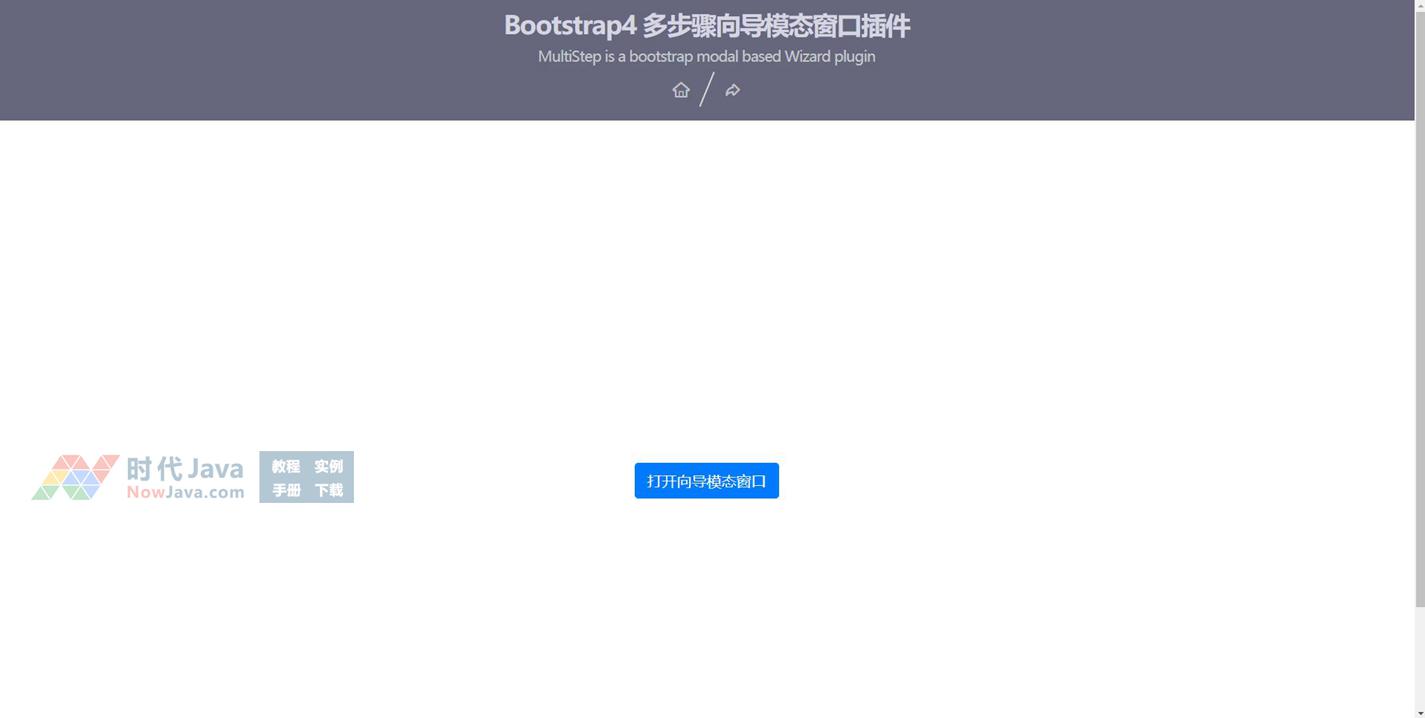This screenshot has width=1425, height=718.
Task: Click the empty scrollbar track below thumb
Action: (1419, 660)
